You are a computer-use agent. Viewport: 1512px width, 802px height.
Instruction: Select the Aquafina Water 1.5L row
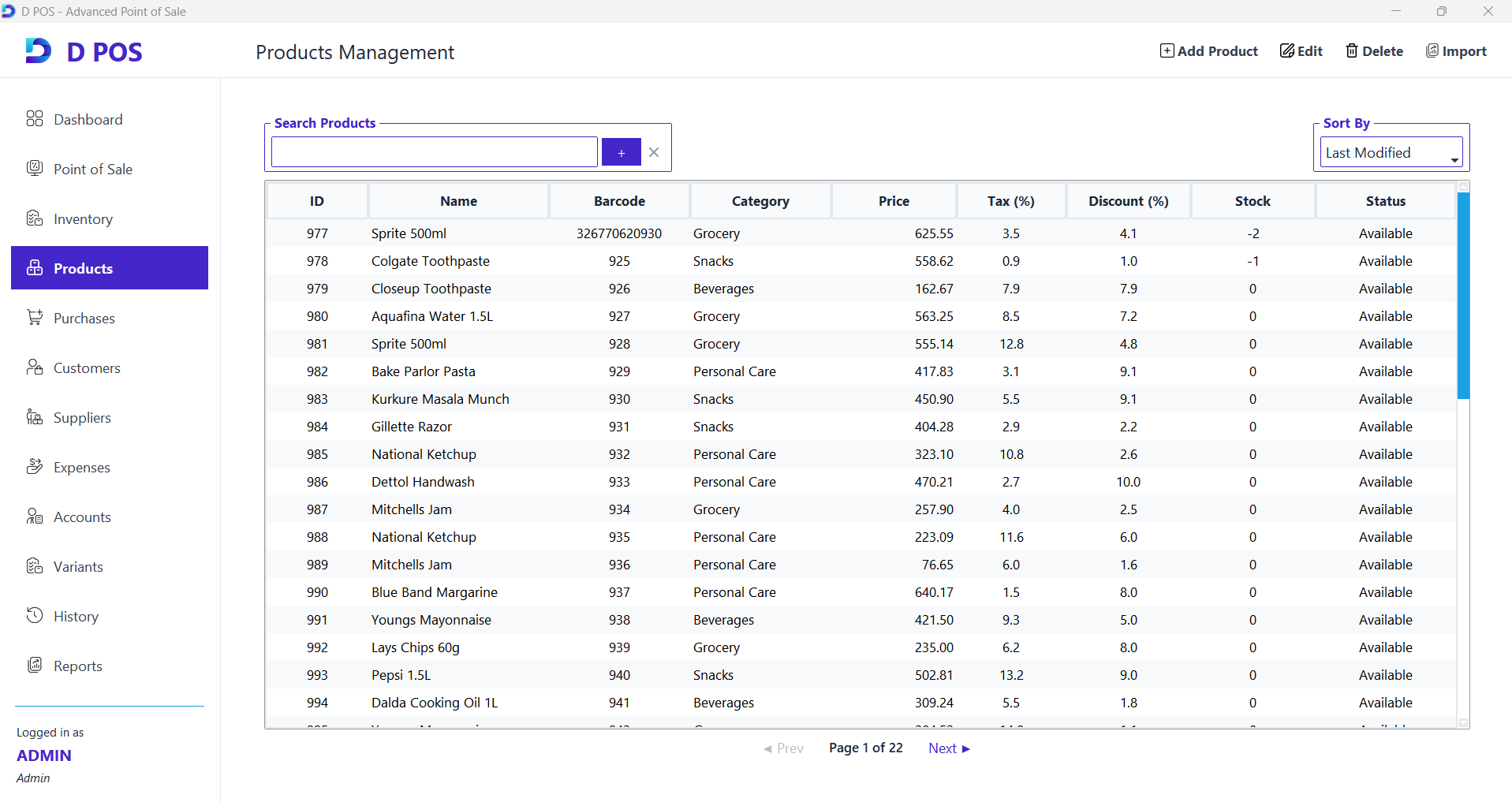(x=861, y=316)
